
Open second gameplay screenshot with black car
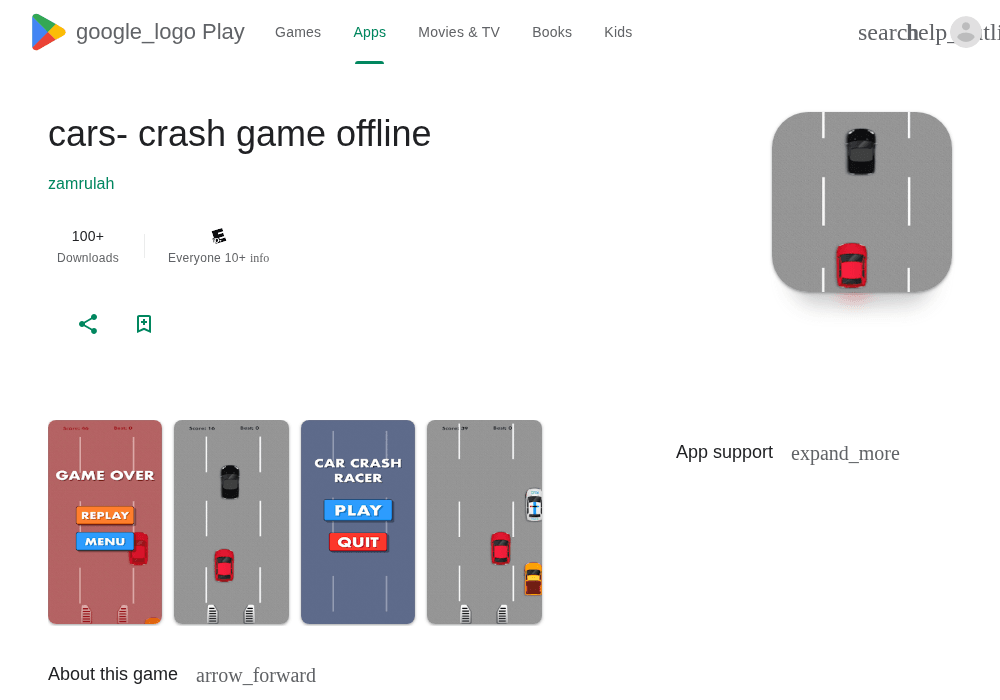click(232, 522)
